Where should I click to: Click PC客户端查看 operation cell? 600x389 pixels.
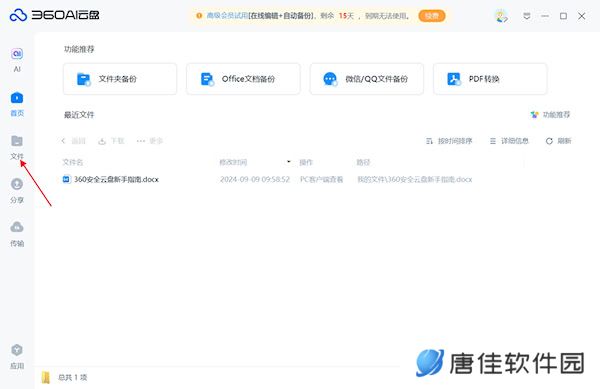click(x=321, y=179)
